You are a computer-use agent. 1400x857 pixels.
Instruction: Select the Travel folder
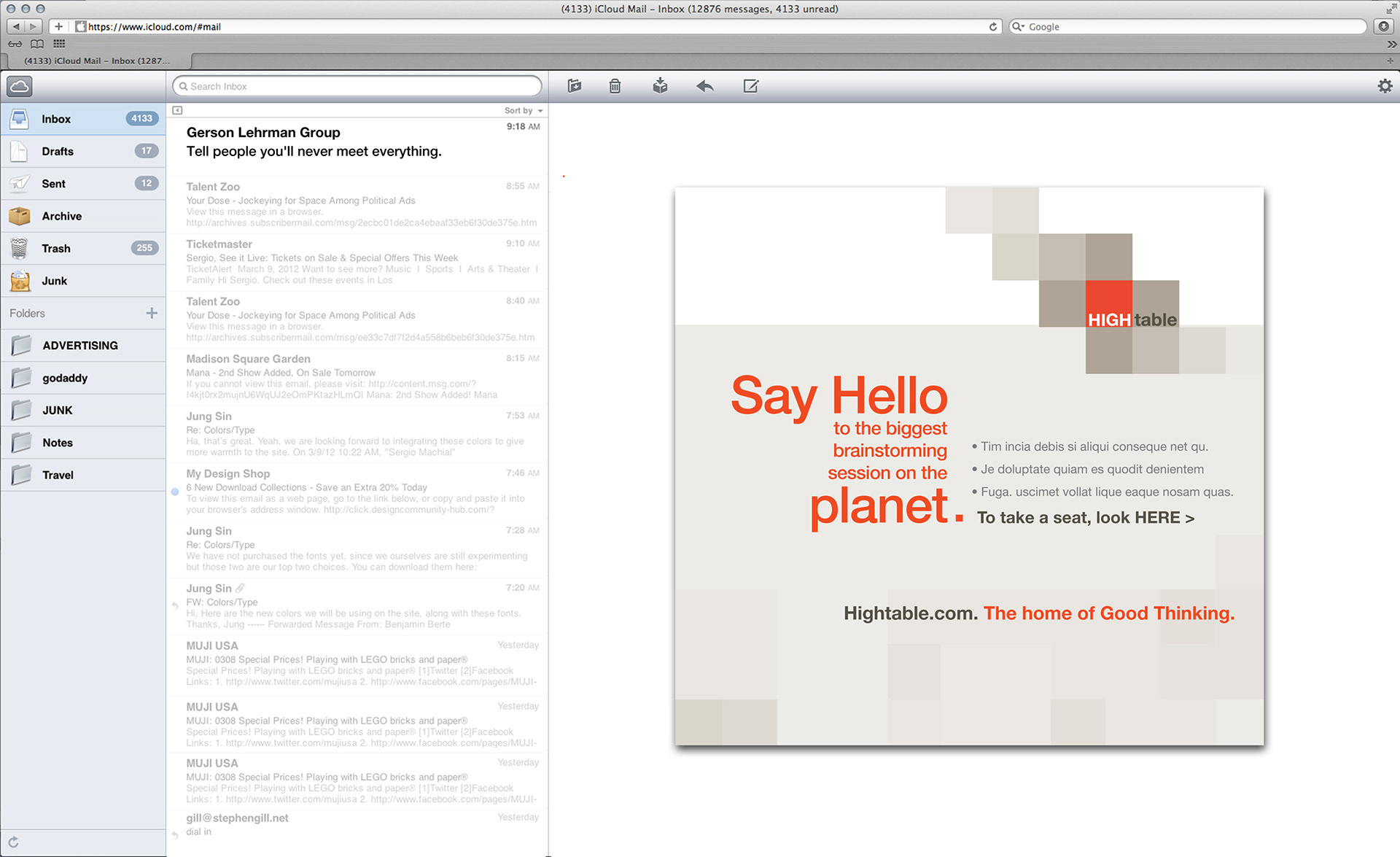click(83, 475)
